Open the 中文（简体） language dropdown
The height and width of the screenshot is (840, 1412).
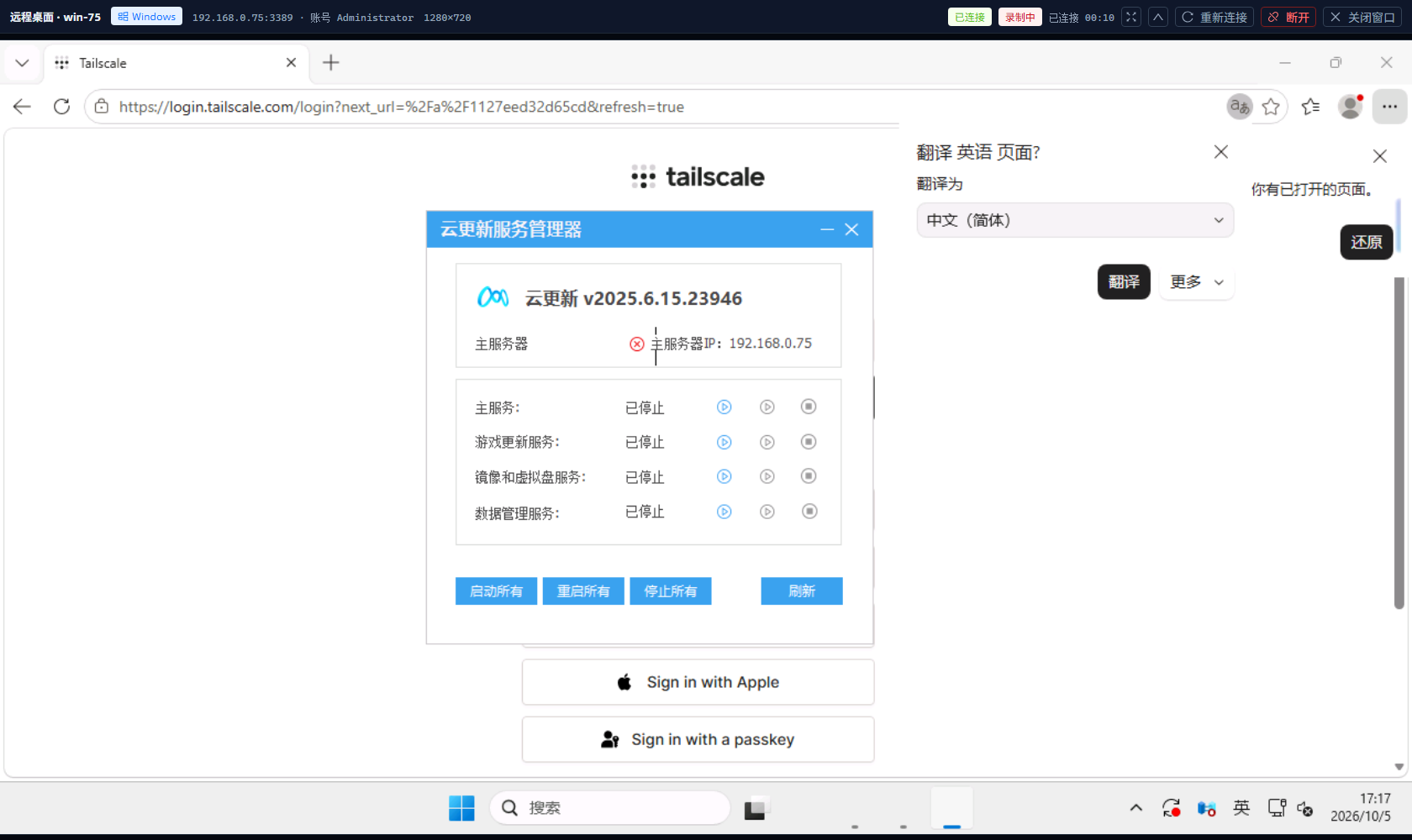pyautogui.click(x=1075, y=220)
